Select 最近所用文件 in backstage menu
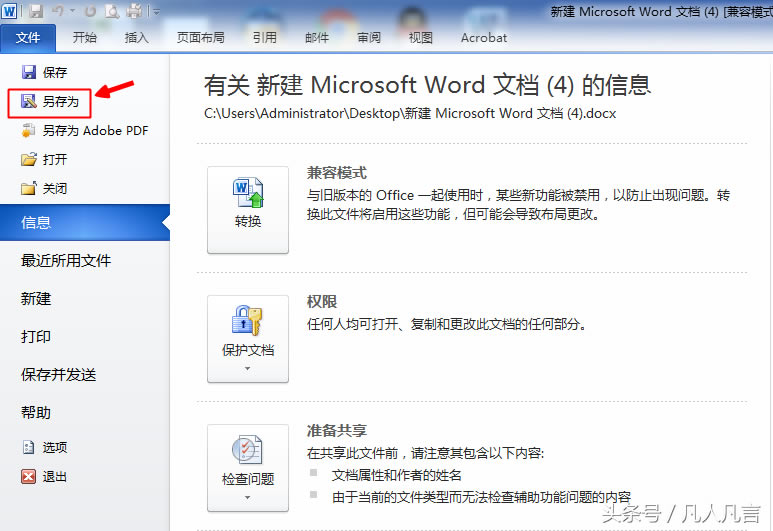Image resolution: width=773 pixels, height=531 pixels. click(66, 261)
